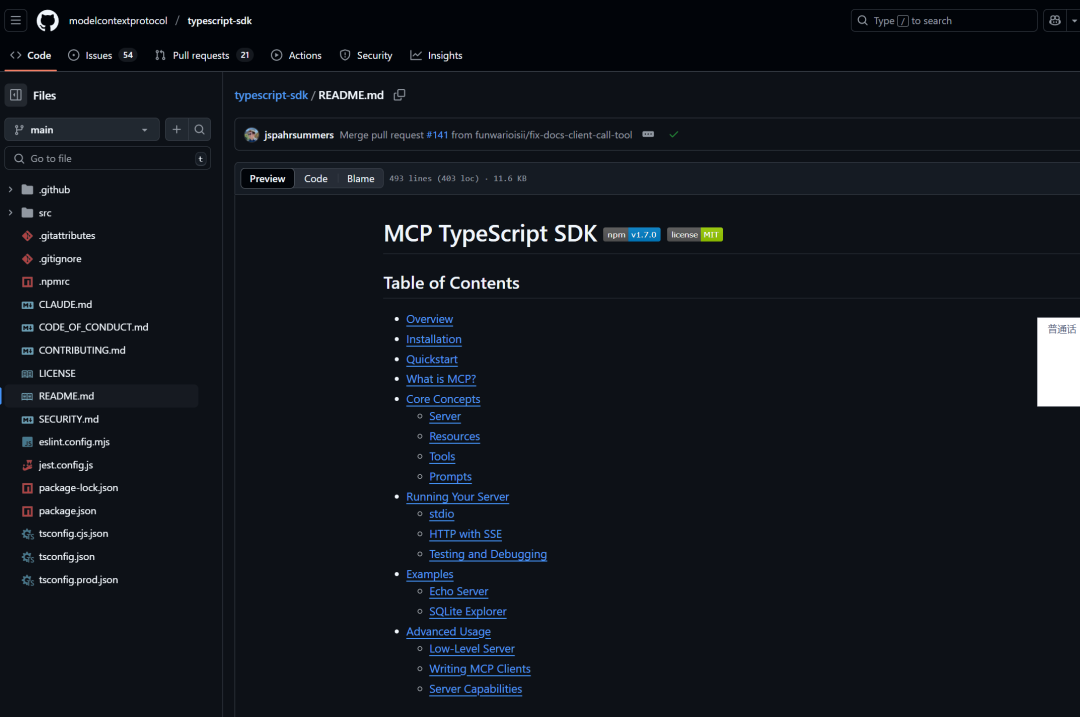Go to GitHub homepage logo

coord(48,21)
